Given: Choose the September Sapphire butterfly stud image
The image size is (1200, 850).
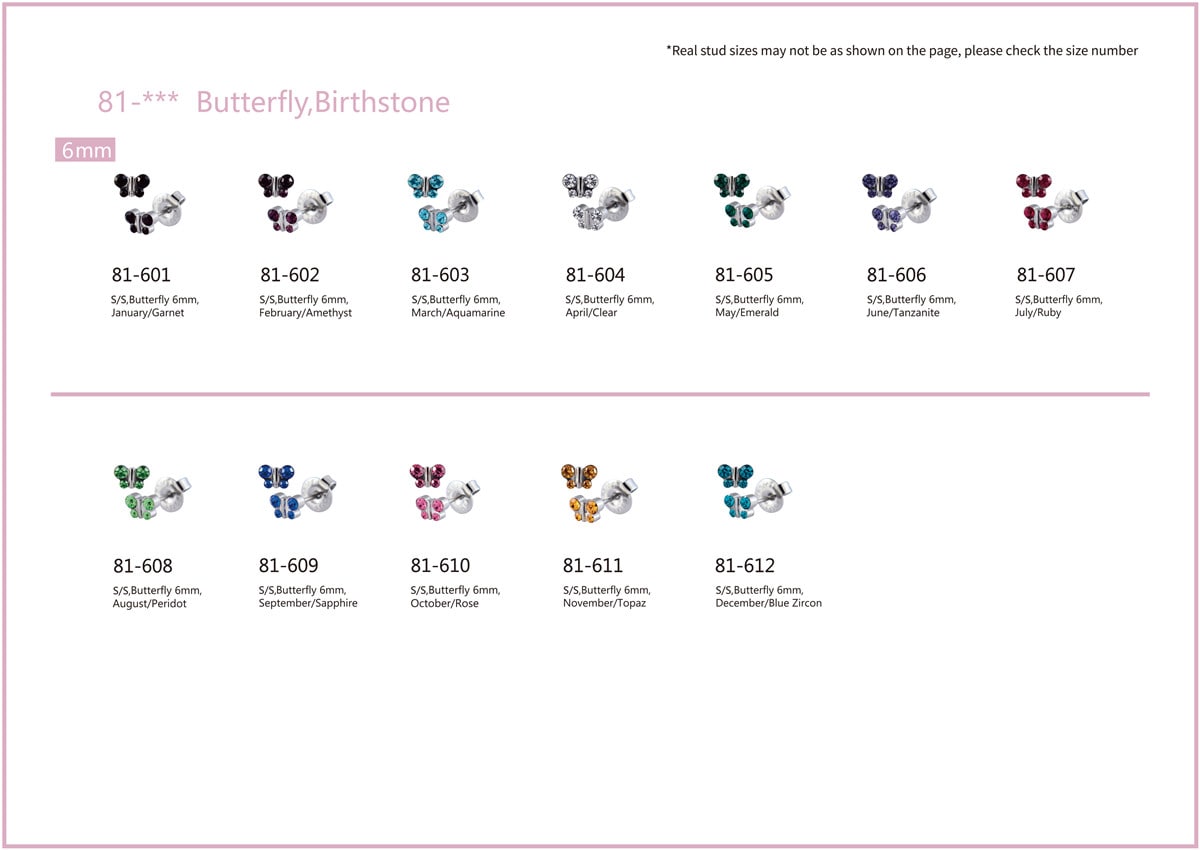Looking at the screenshot, I should [x=297, y=493].
